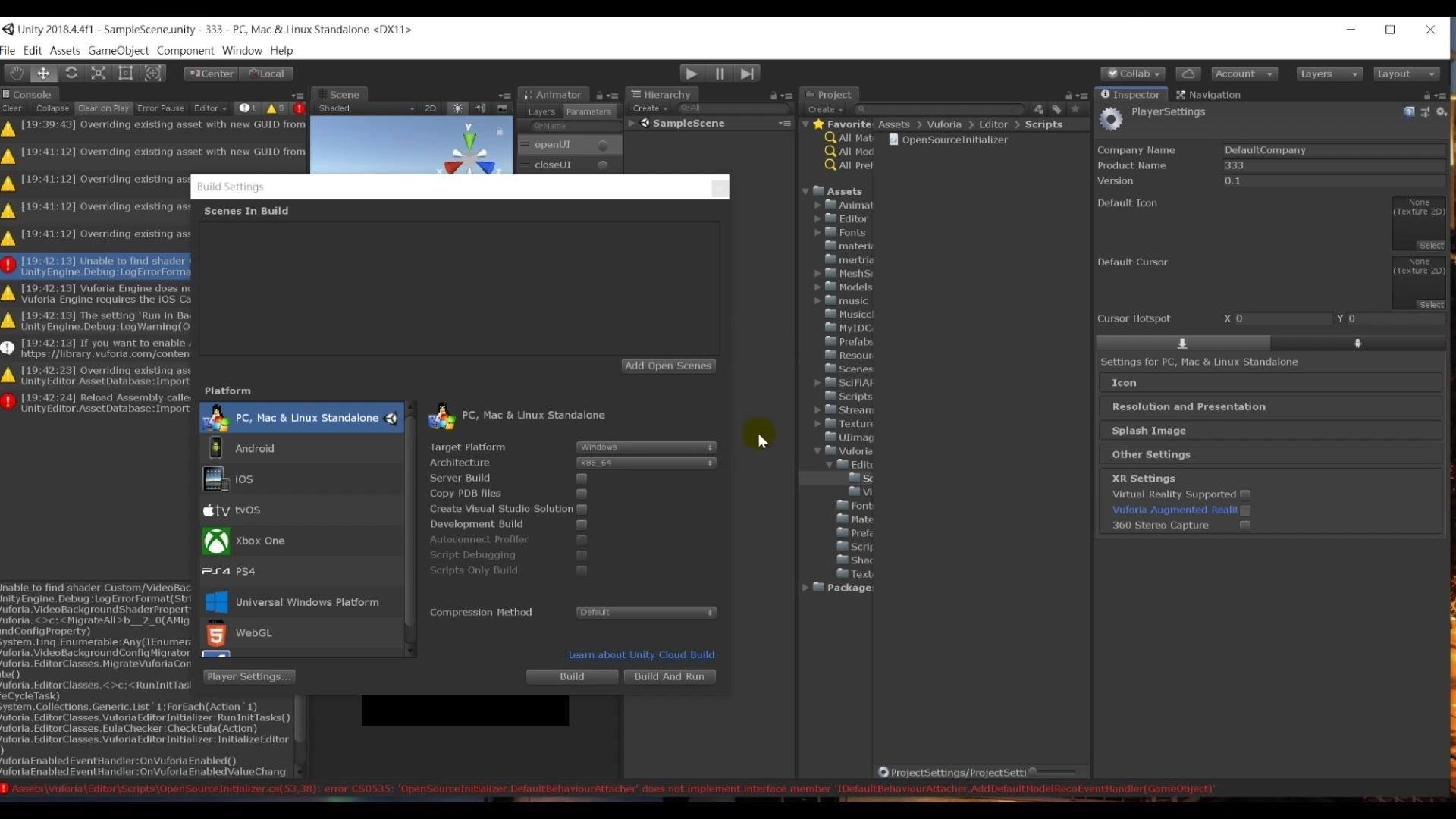
Task: Click Add Open Scenes button
Action: point(668,366)
